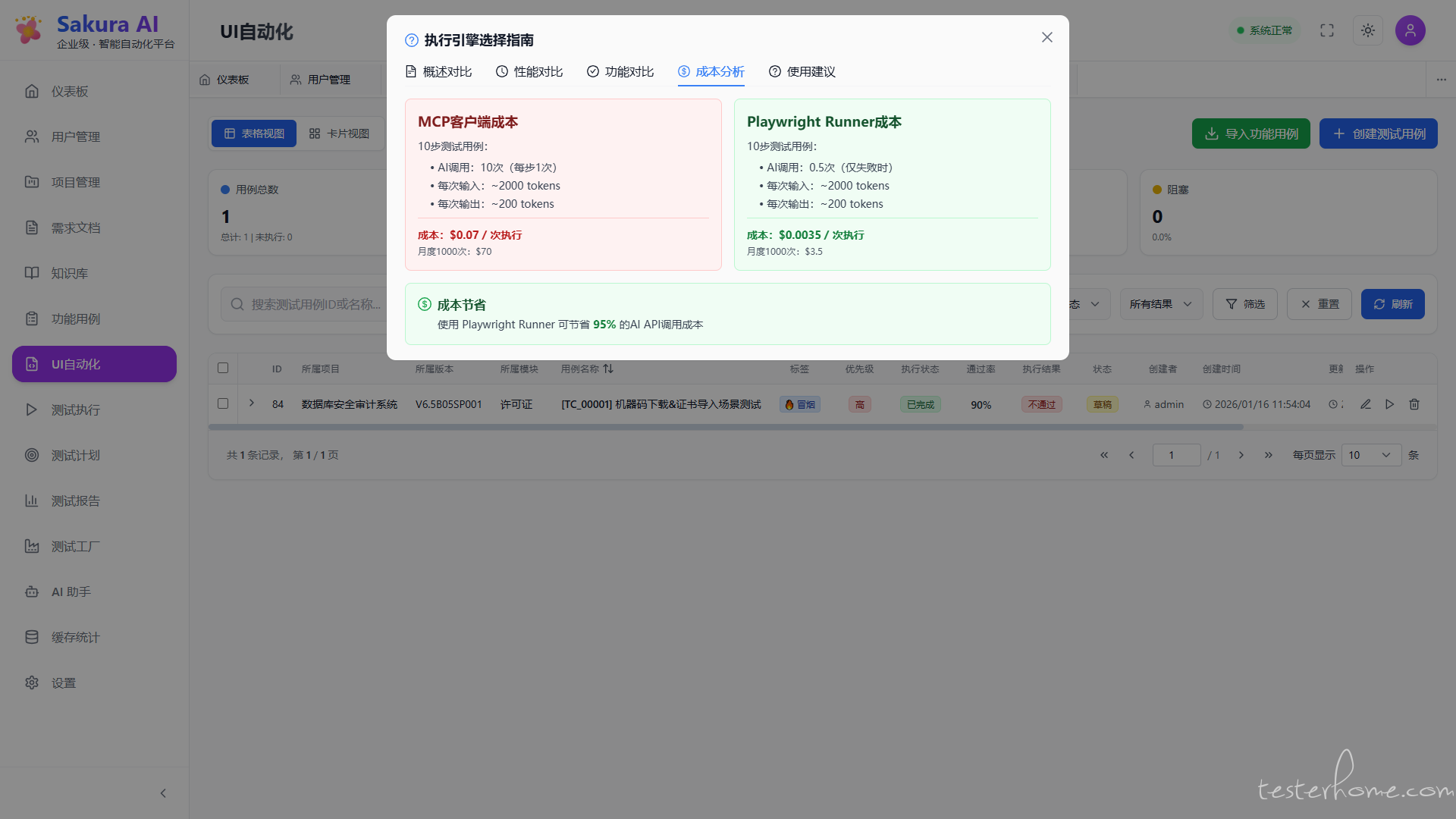Screen dimensions: 1456x819
Task: Toggle the light/dark theme sun icon
Action: click(1367, 30)
